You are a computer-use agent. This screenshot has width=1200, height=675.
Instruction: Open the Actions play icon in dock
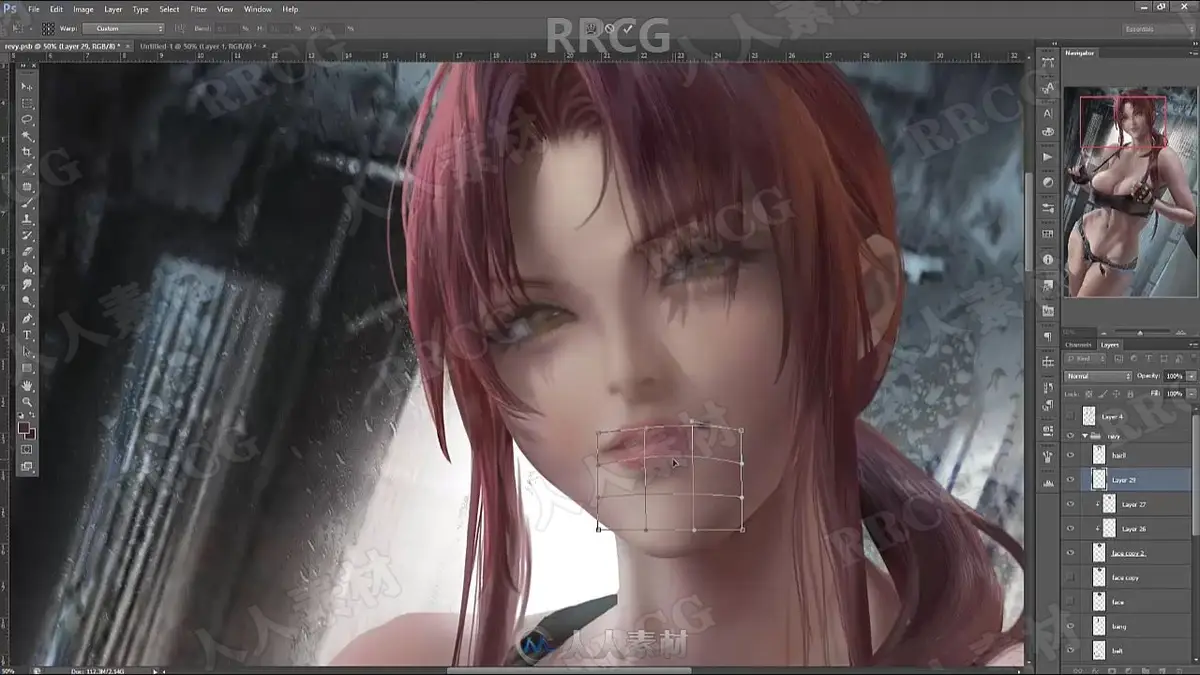1048,157
